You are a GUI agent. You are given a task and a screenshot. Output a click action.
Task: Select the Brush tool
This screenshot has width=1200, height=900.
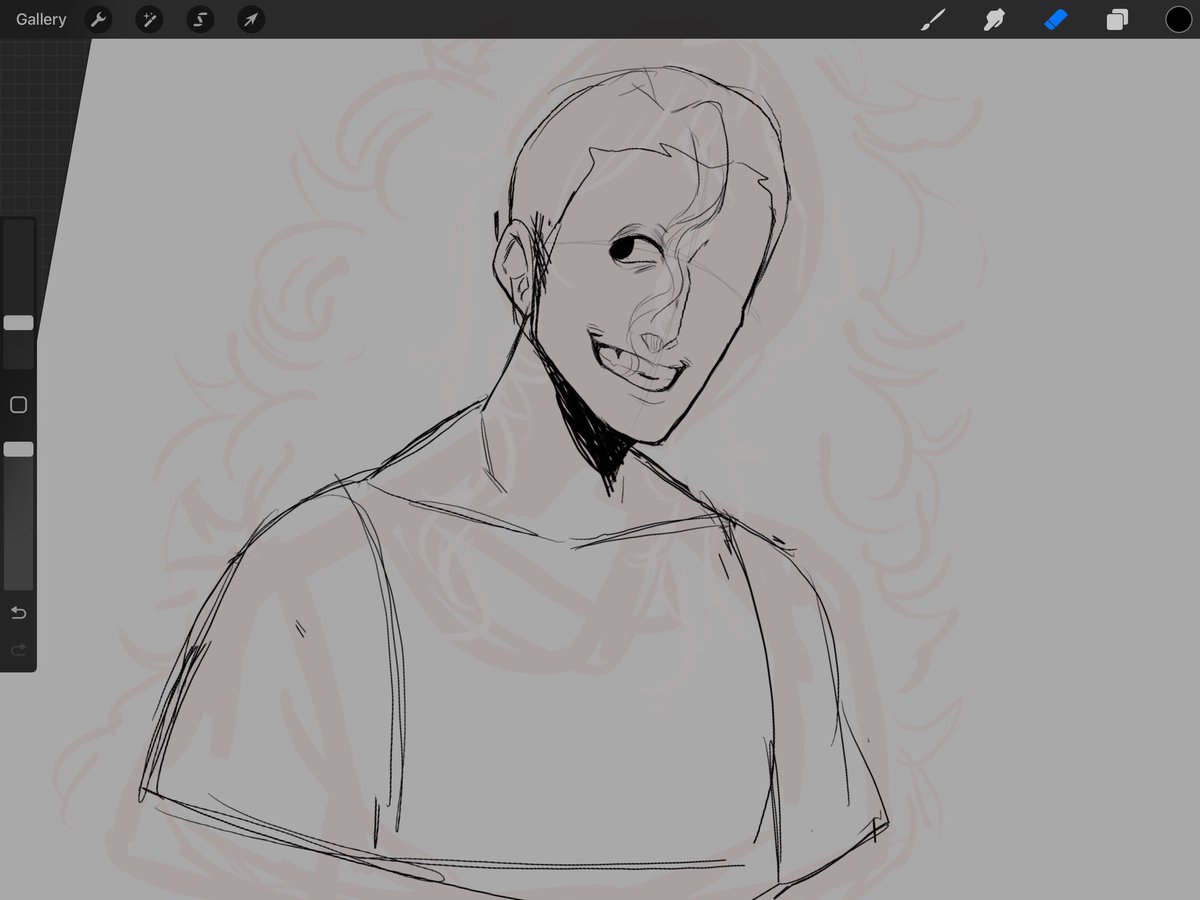coord(932,19)
